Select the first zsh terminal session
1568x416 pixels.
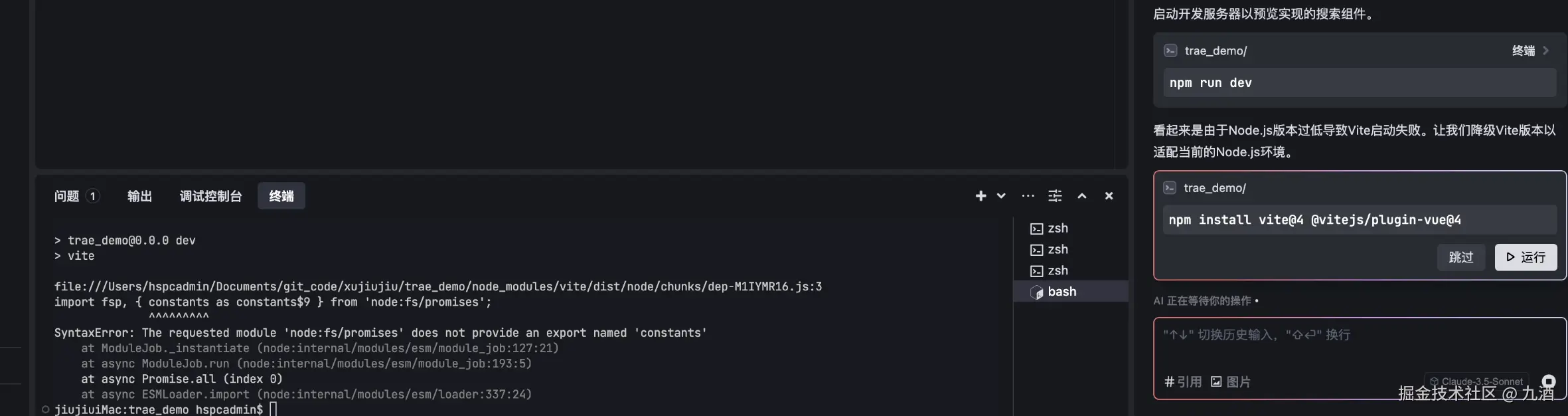[1050, 229]
